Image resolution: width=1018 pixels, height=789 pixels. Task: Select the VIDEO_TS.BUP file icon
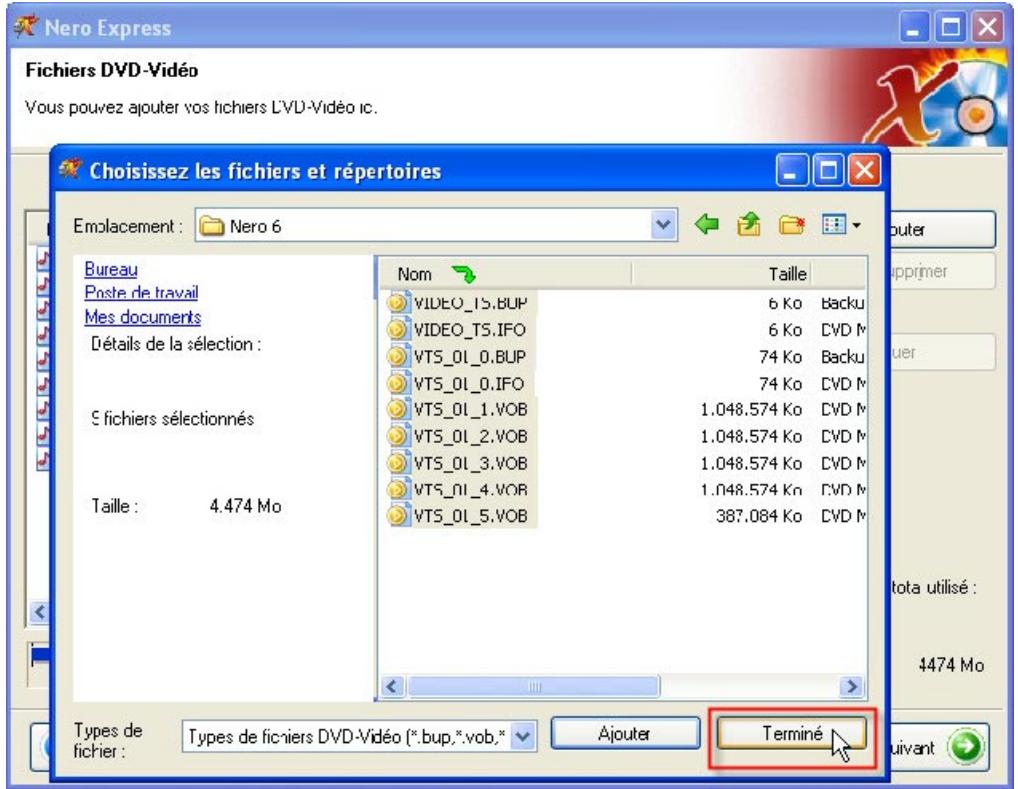coord(397,303)
